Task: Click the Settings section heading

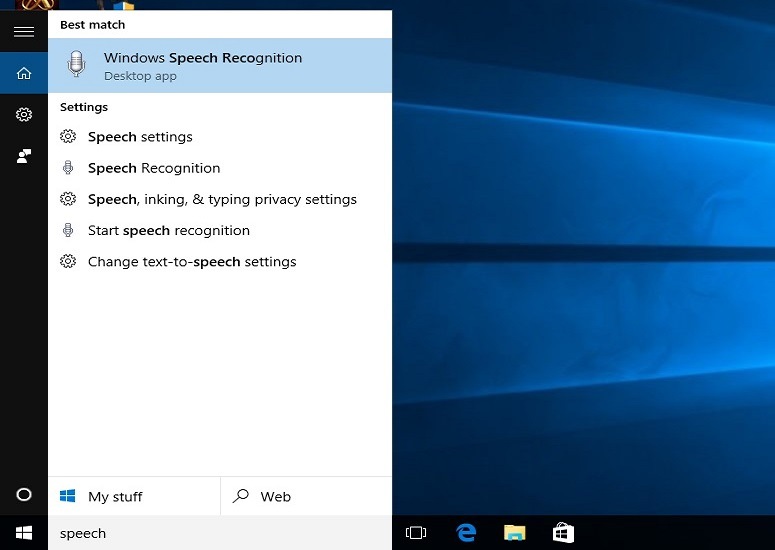Action: [84, 107]
